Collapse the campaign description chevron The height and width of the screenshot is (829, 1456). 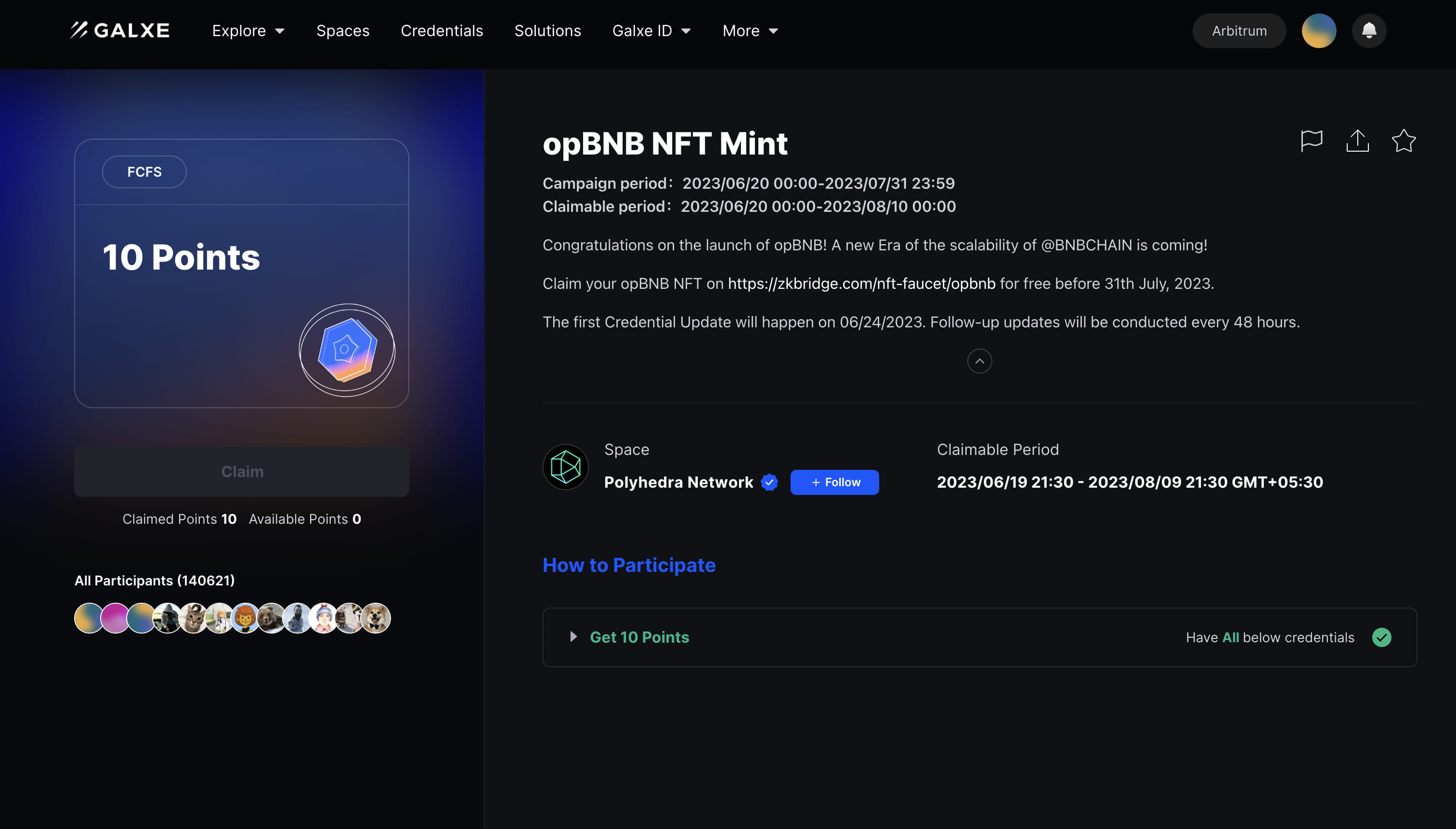coord(979,361)
